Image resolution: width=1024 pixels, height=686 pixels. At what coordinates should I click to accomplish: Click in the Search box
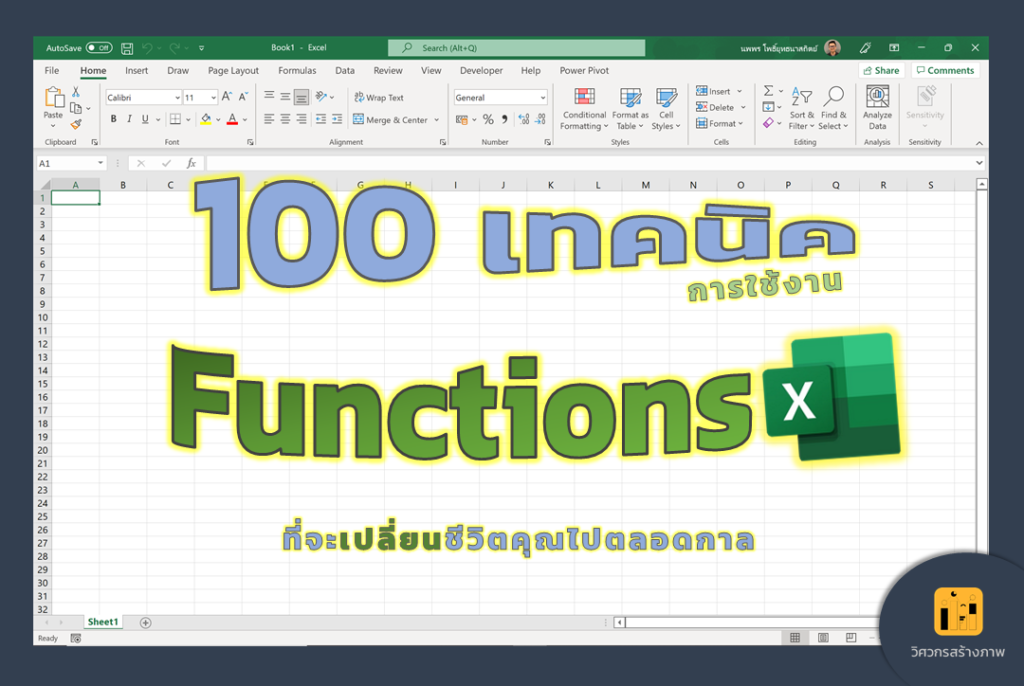tap(516, 48)
